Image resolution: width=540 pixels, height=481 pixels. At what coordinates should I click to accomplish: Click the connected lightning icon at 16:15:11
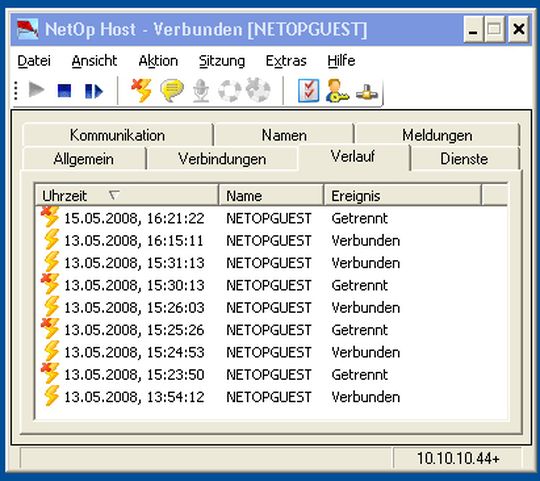pos(52,239)
